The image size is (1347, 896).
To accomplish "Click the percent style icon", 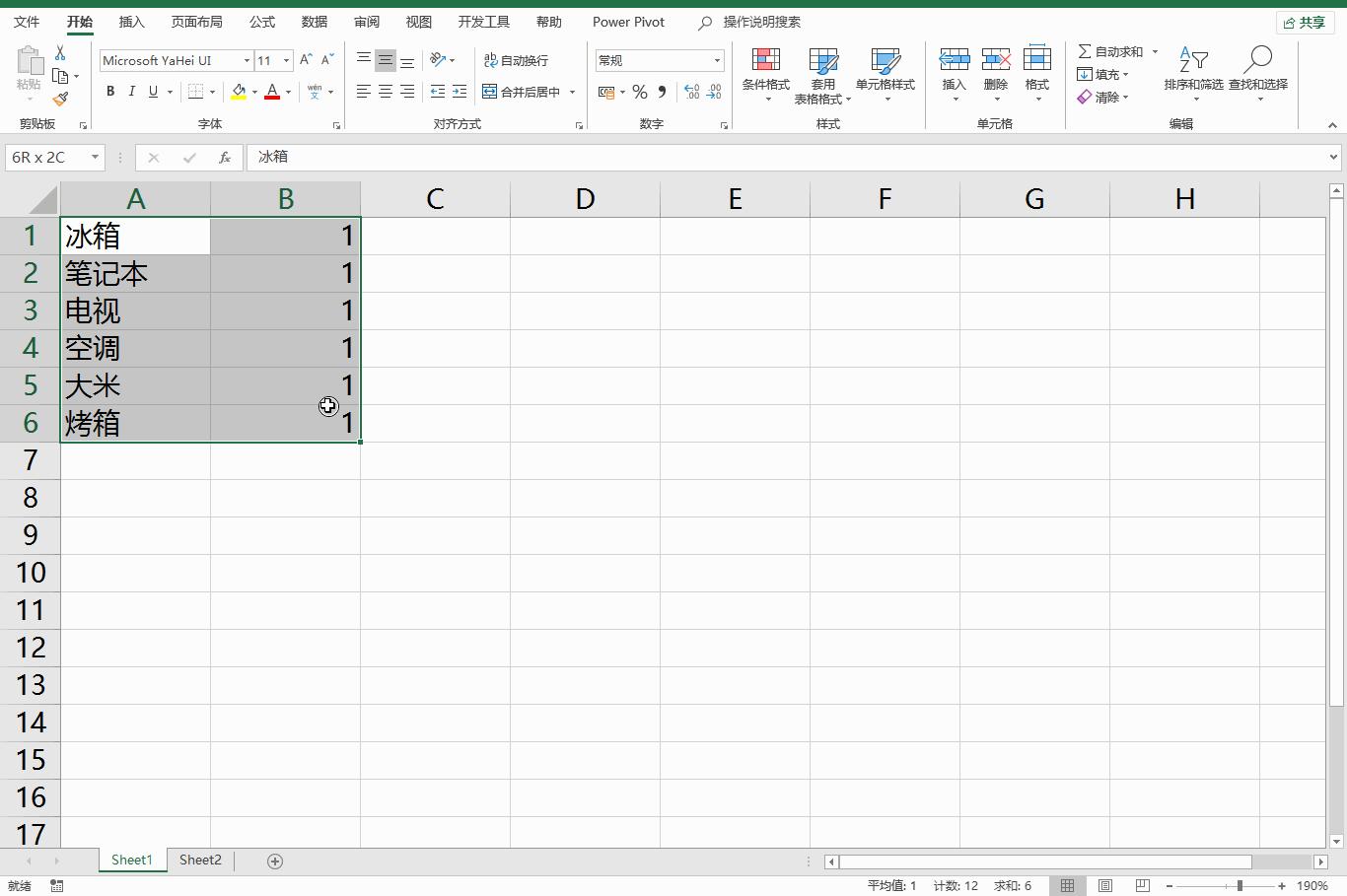I will point(640,92).
